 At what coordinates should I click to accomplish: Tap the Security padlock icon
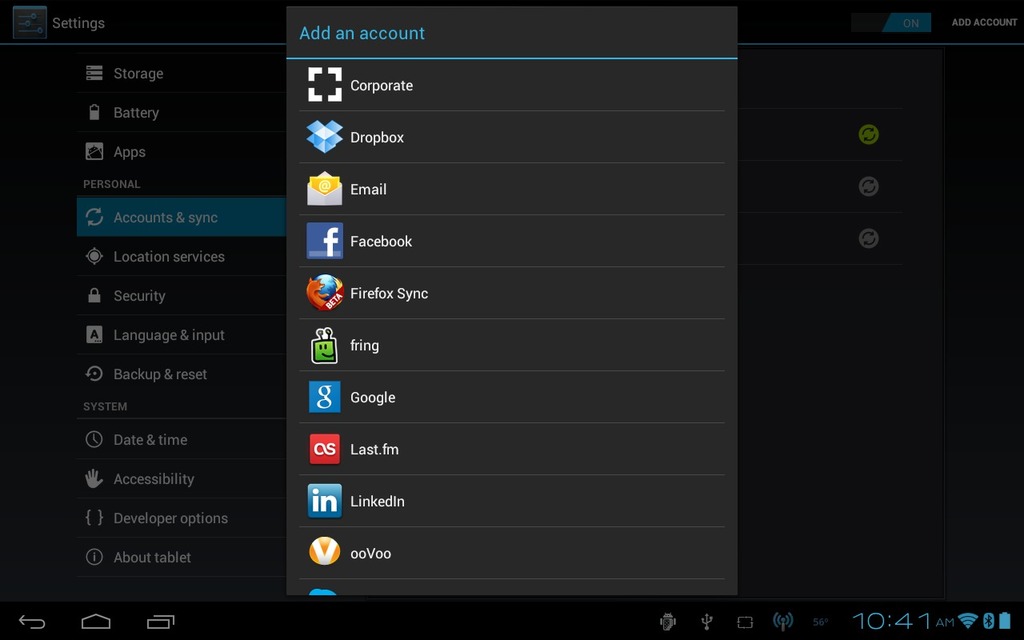(94, 295)
